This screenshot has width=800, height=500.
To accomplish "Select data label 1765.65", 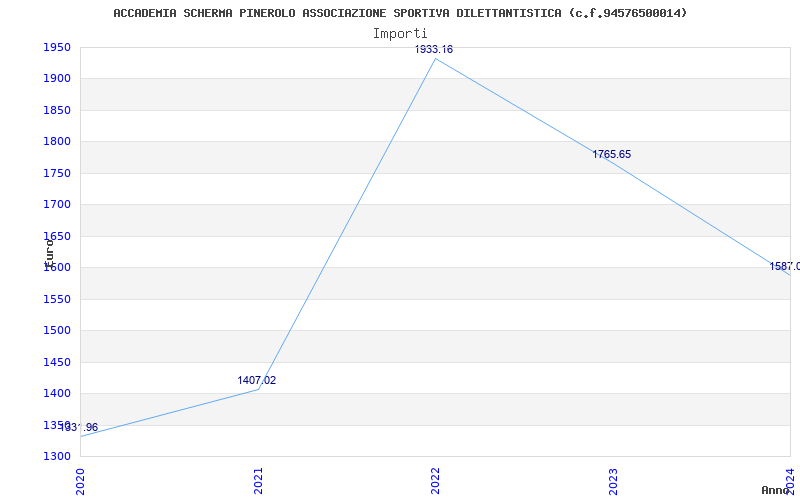I will [x=611, y=155].
